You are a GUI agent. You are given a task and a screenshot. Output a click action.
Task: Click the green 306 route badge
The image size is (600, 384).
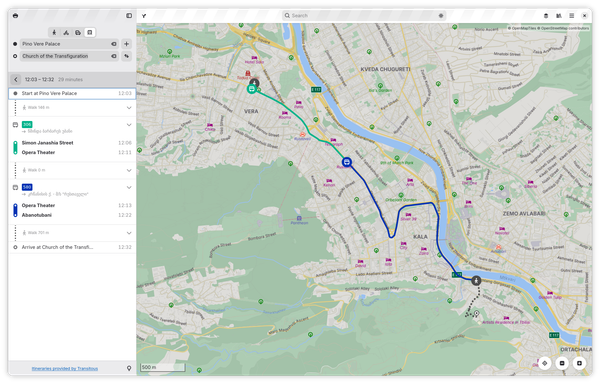[27, 125]
